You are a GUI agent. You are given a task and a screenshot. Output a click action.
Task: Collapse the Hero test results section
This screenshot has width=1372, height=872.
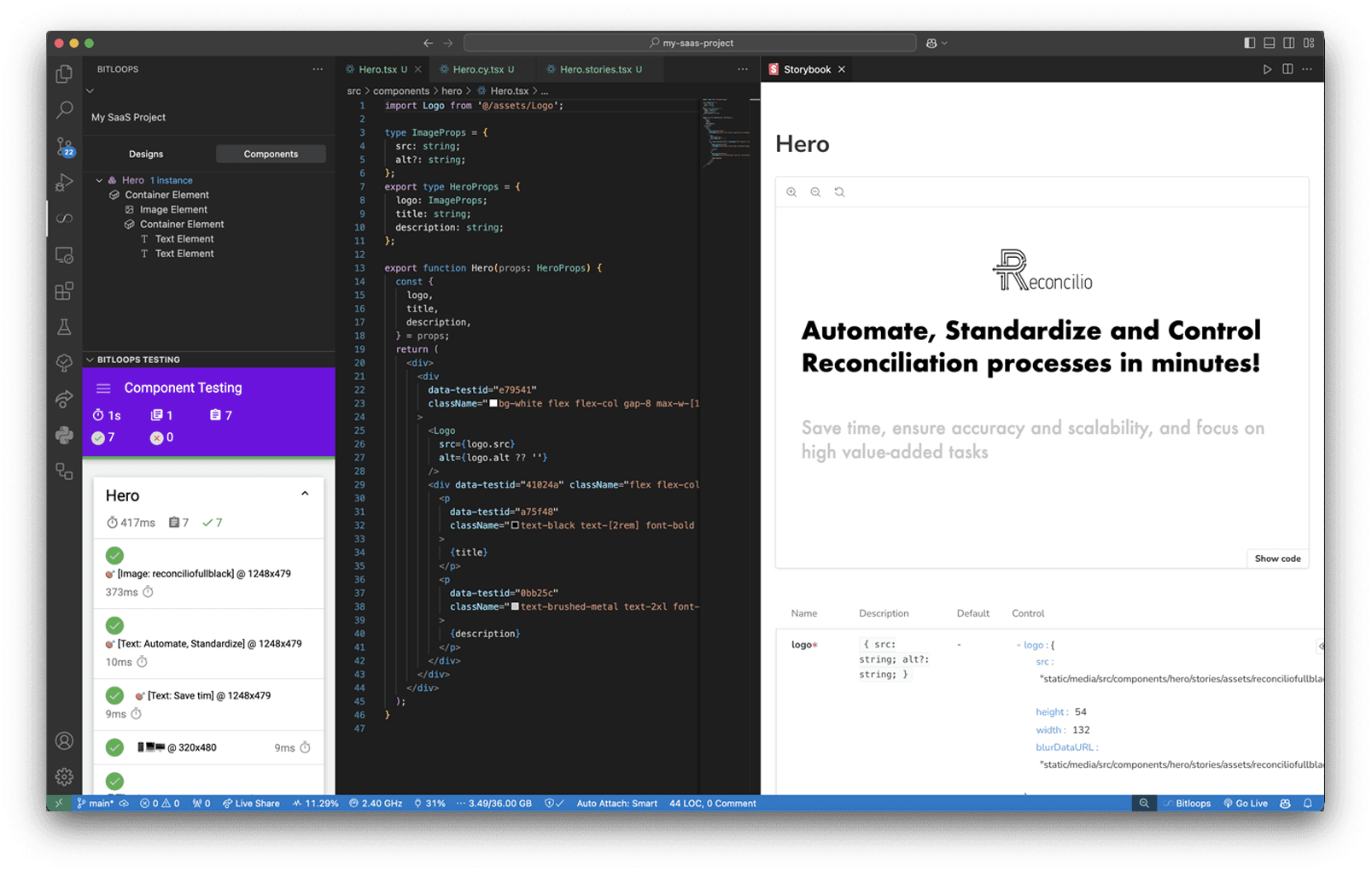tap(305, 494)
